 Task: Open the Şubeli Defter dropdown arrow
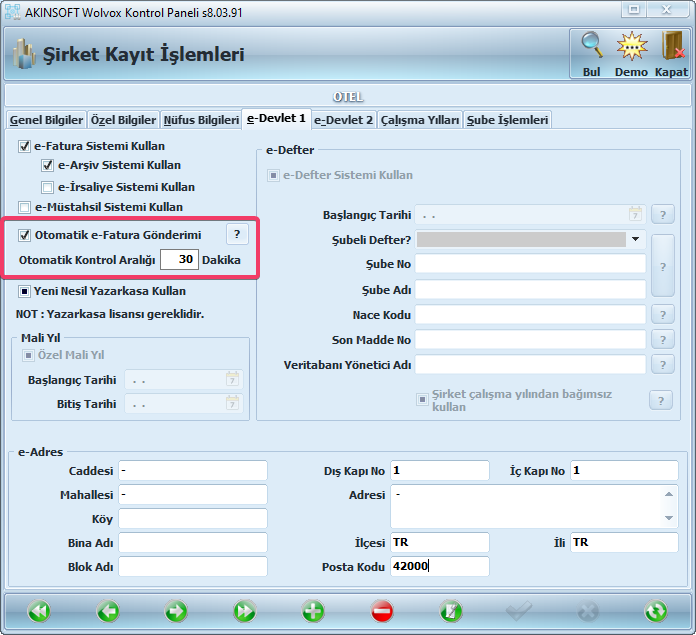[x=636, y=240]
